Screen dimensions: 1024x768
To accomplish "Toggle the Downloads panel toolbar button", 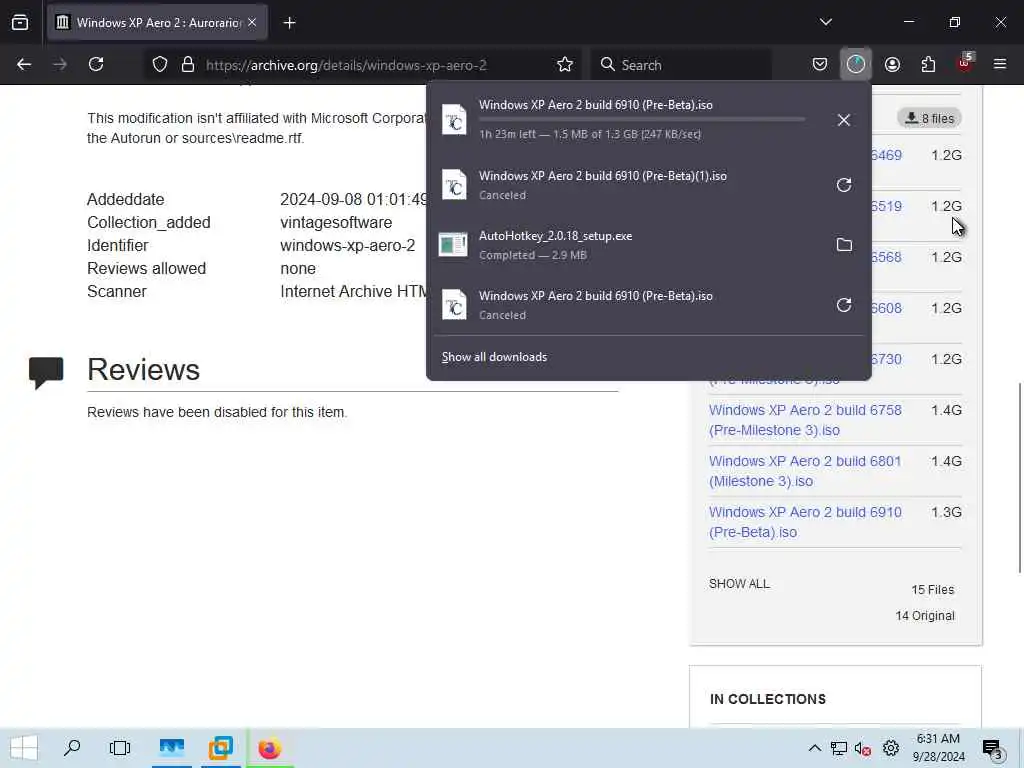I will pyautogui.click(x=856, y=64).
